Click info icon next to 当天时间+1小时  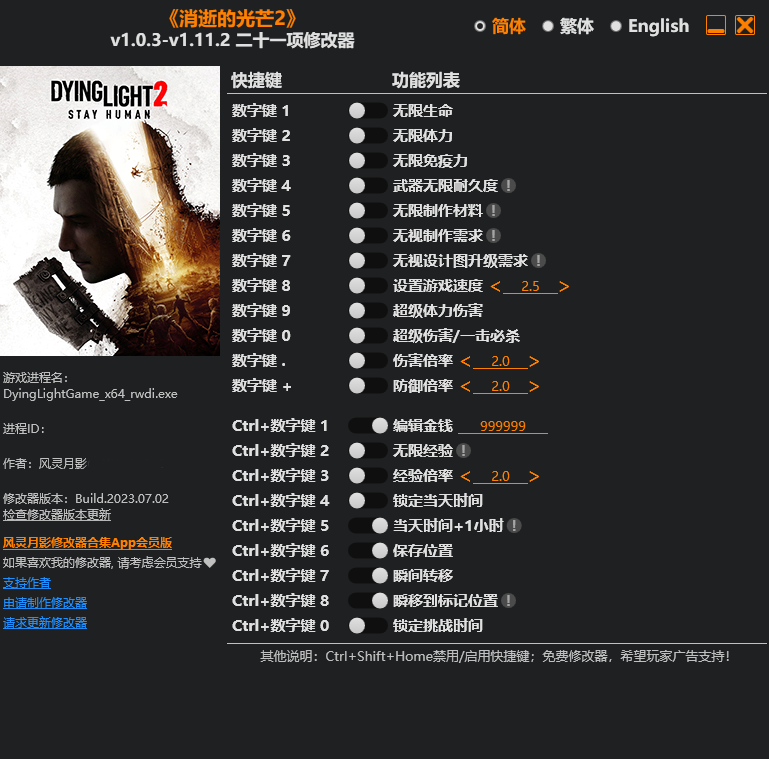514,526
